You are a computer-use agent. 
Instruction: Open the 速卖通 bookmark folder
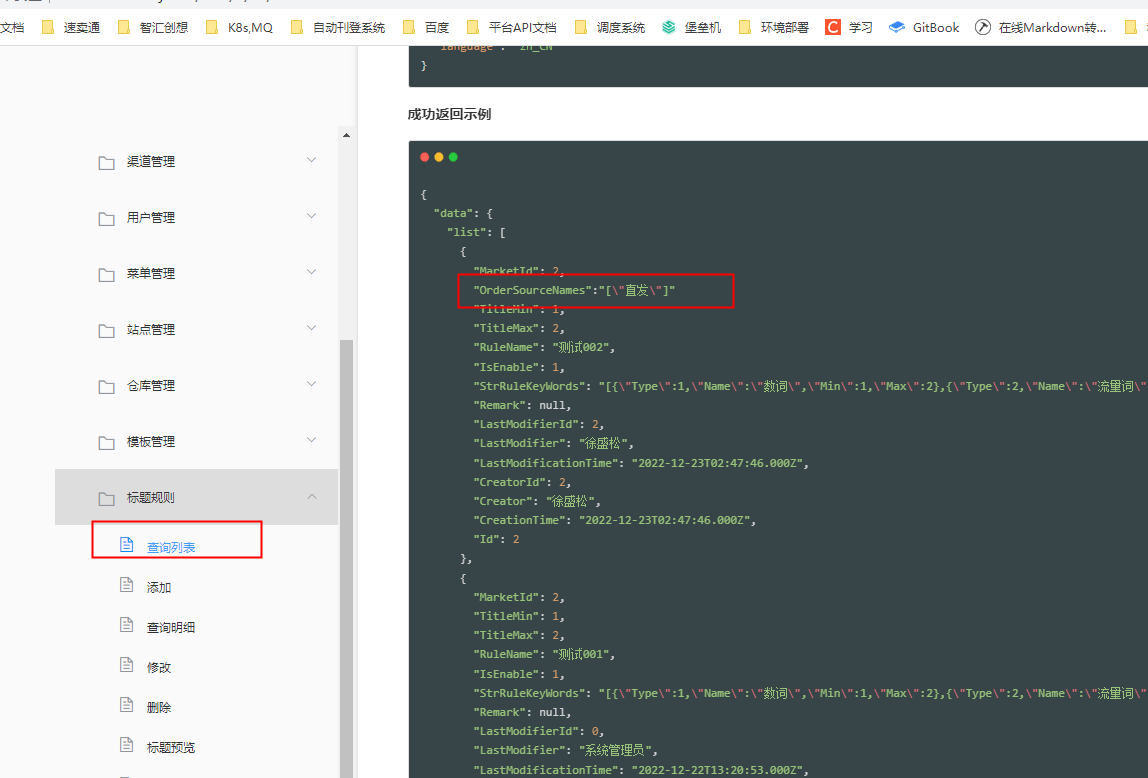pos(71,28)
